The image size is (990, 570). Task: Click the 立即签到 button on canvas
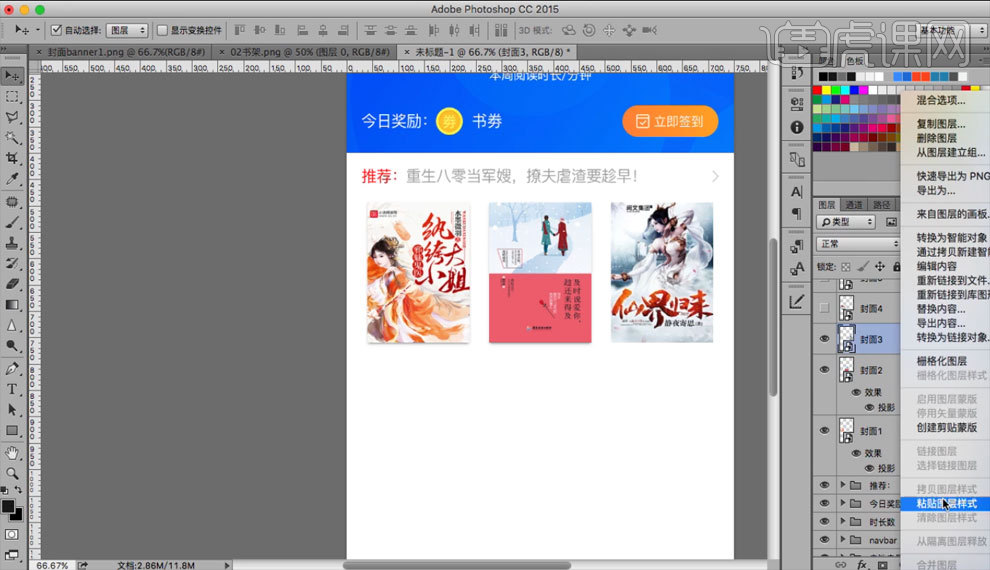[670, 121]
